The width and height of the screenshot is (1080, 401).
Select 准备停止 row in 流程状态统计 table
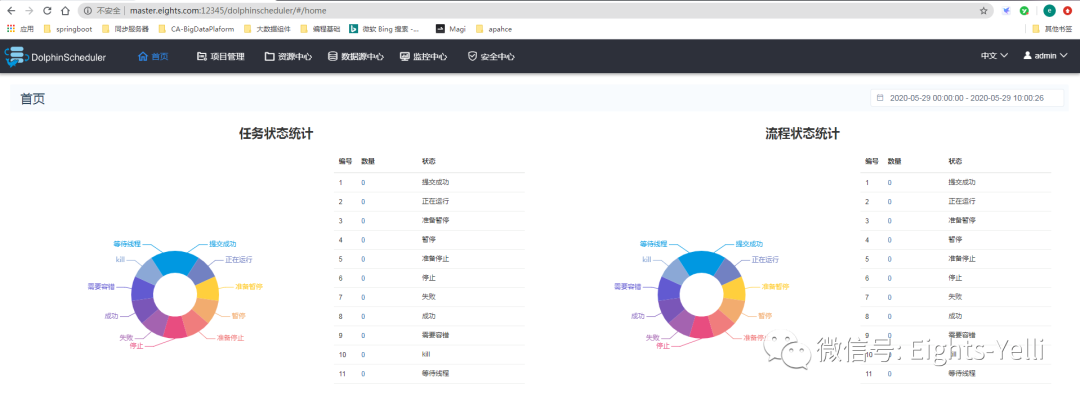coord(956,258)
